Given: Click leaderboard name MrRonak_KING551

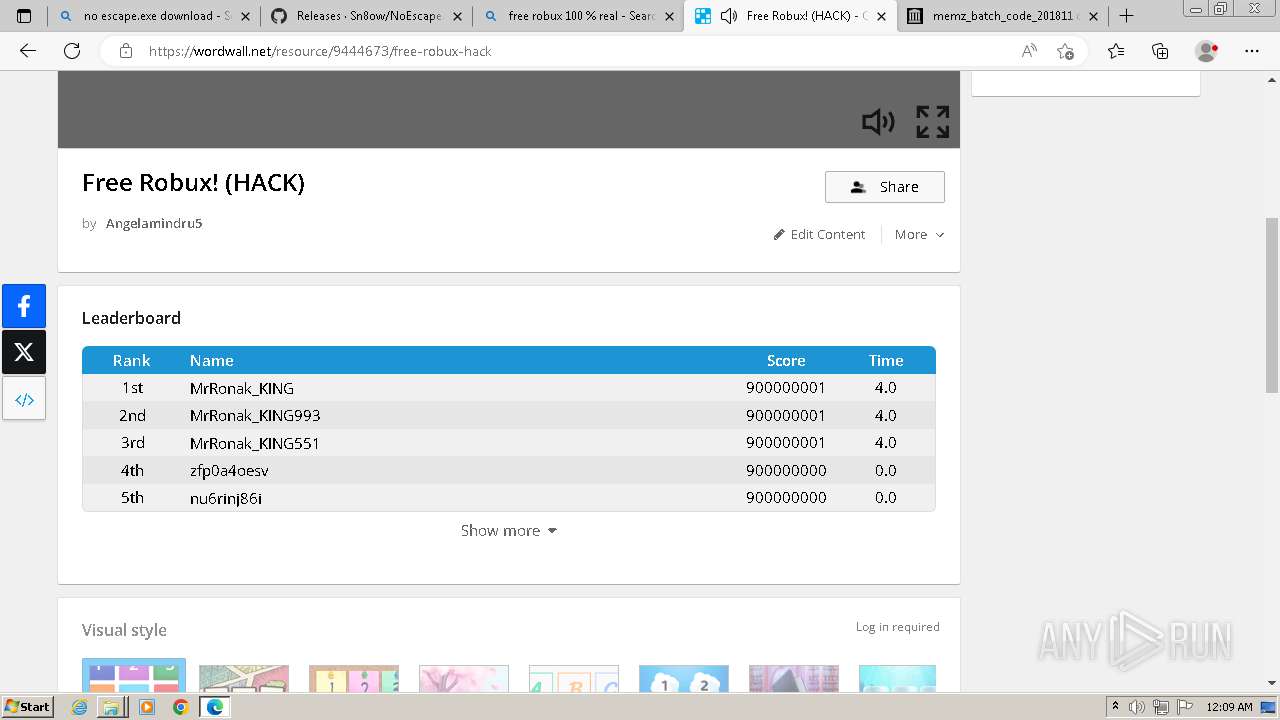Looking at the screenshot, I should tap(255, 443).
